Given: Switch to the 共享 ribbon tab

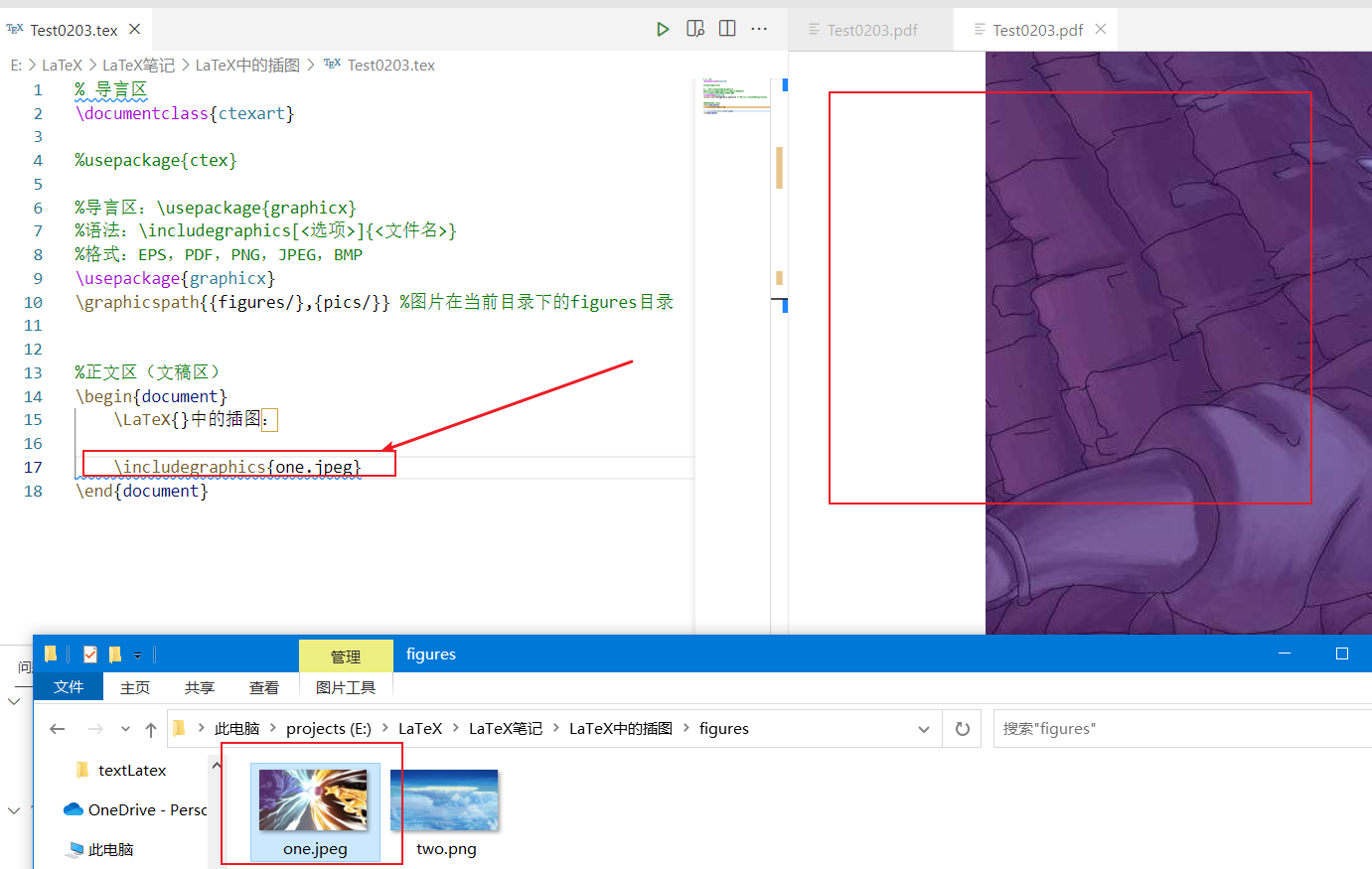Looking at the screenshot, I should (200, 687).
